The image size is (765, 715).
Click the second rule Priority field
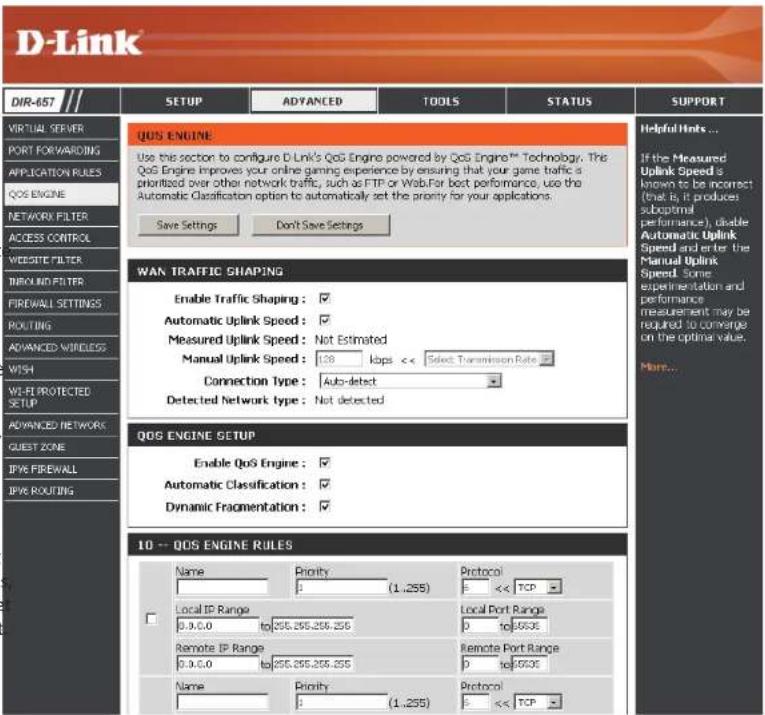[x=341, y=702]
